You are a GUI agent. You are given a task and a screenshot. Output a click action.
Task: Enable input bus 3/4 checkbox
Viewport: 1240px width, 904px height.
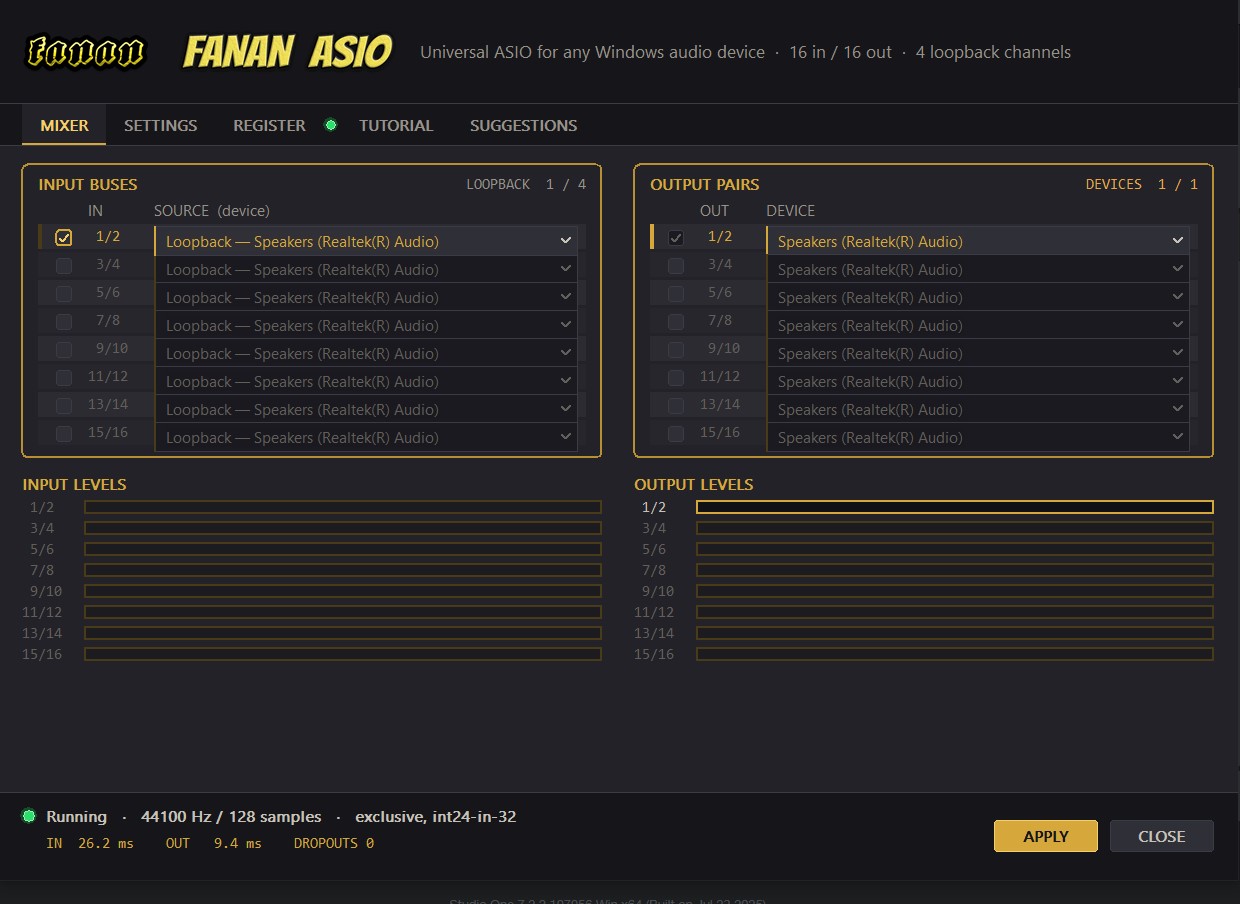[x=64, y=266]
